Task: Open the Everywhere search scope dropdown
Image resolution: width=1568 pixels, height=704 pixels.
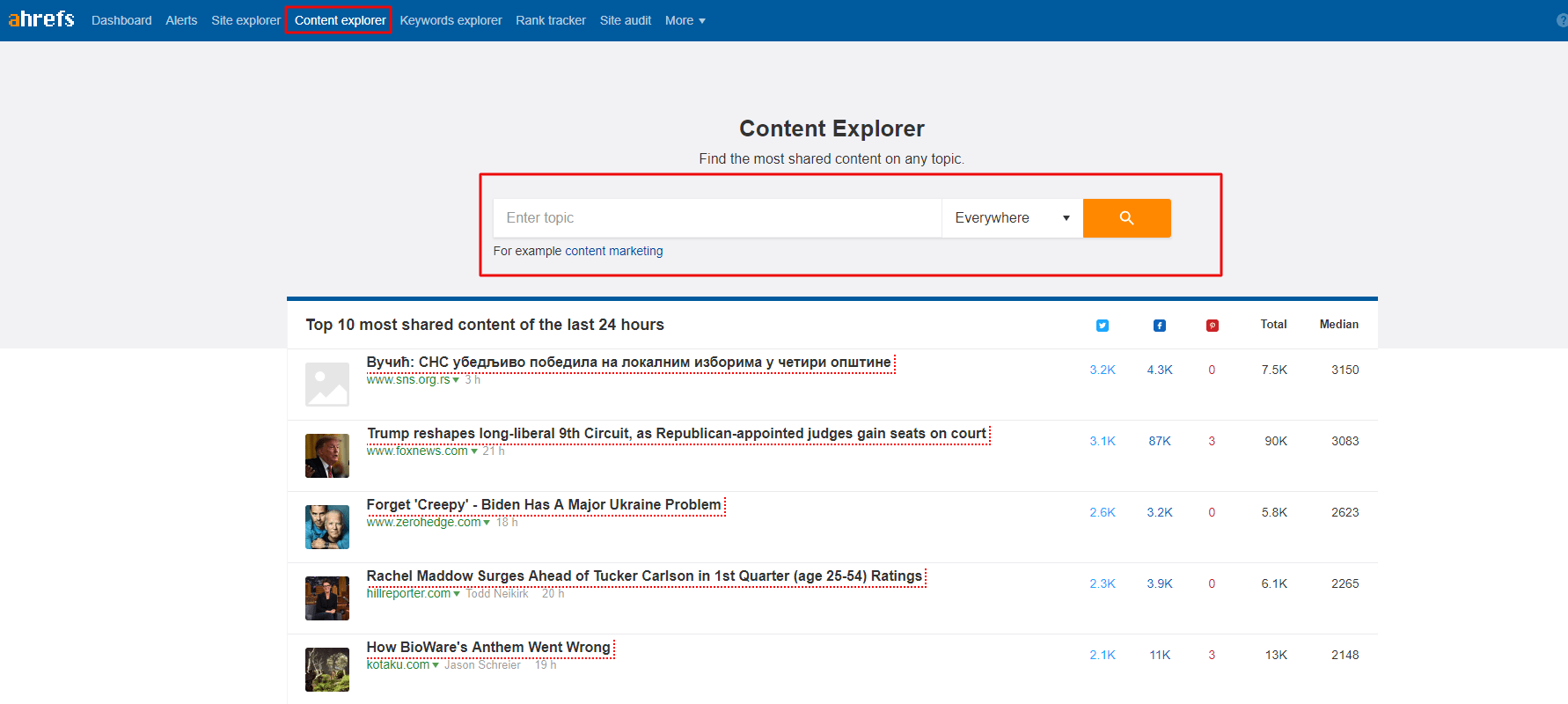Action: point(1012,218)
